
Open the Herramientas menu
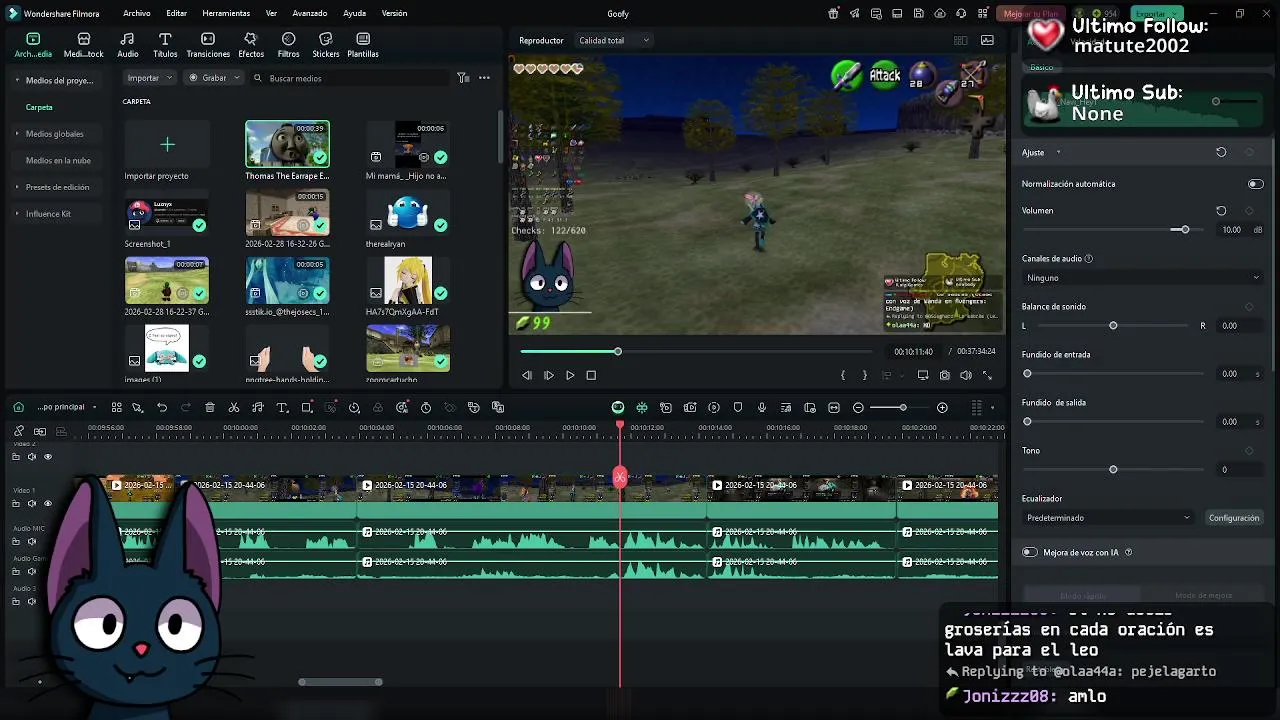(226, 14)
